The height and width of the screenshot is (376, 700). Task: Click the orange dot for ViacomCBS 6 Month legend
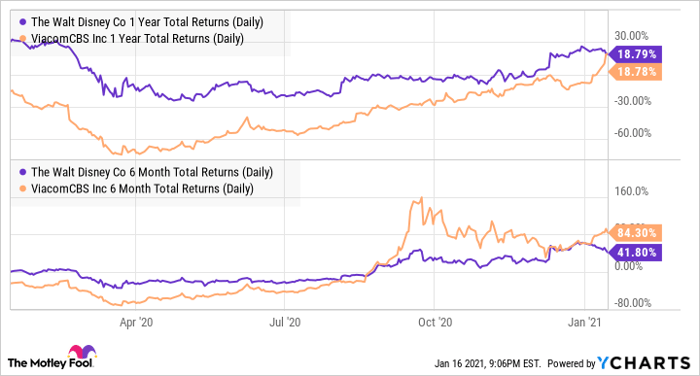tap(23, 189)
